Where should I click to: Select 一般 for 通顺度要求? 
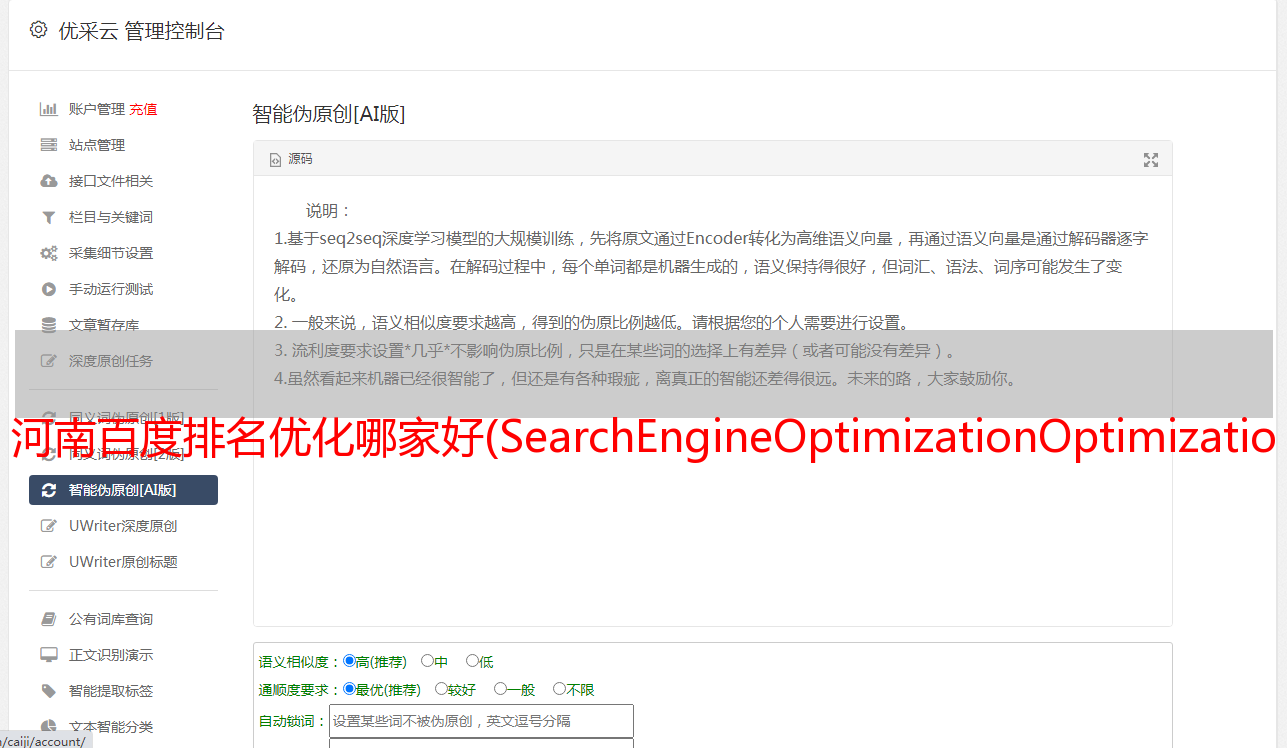500,689
